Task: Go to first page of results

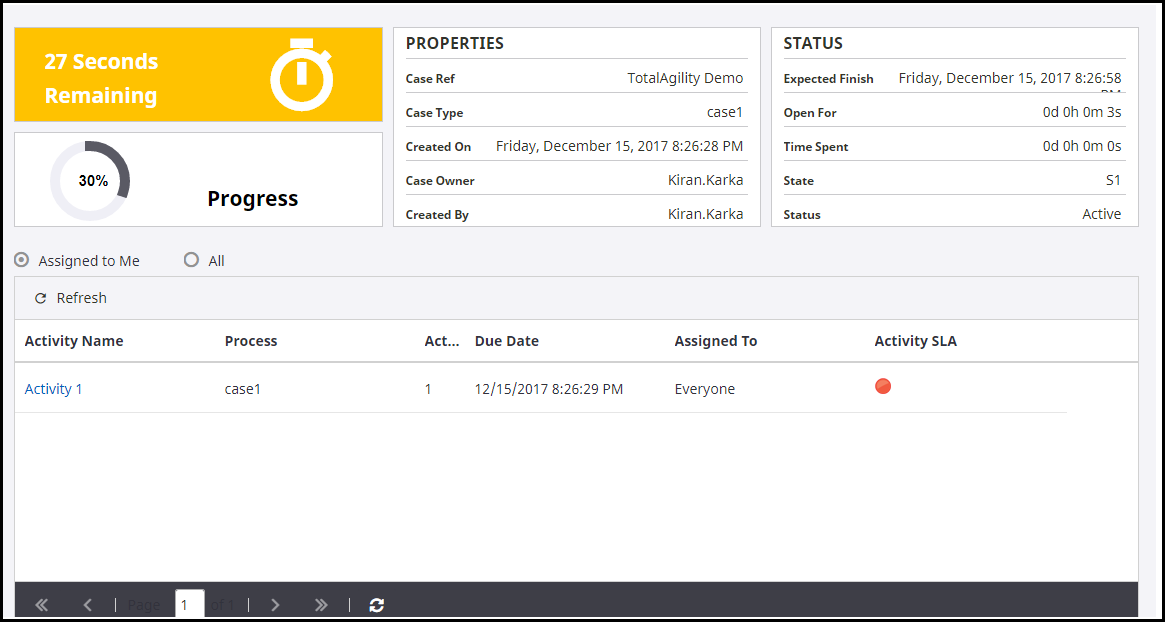Action: pyautogui.click(x=42, y=605)
